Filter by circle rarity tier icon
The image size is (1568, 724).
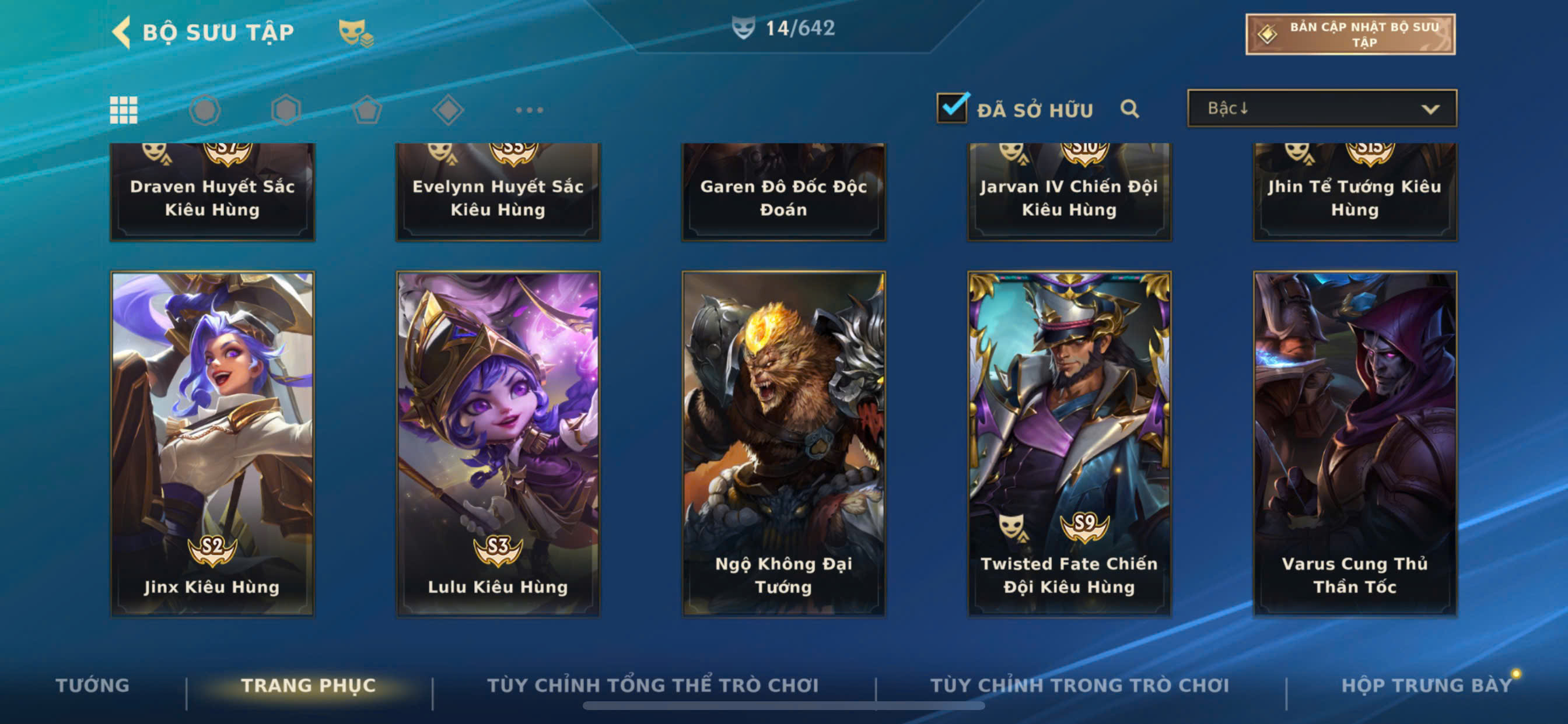click(x=205, y=110)
